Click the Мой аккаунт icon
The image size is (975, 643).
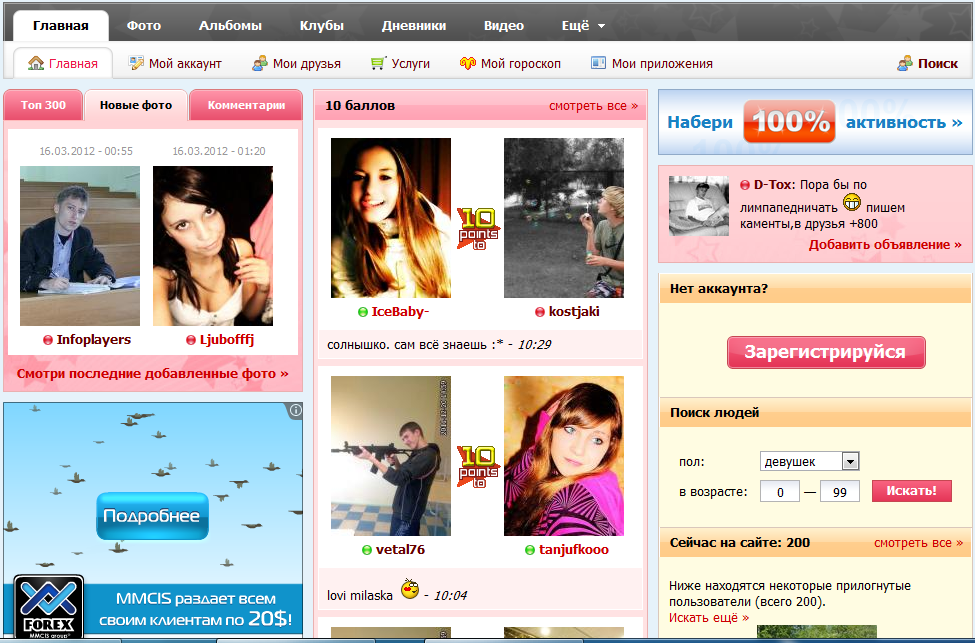tap(137, 63)
